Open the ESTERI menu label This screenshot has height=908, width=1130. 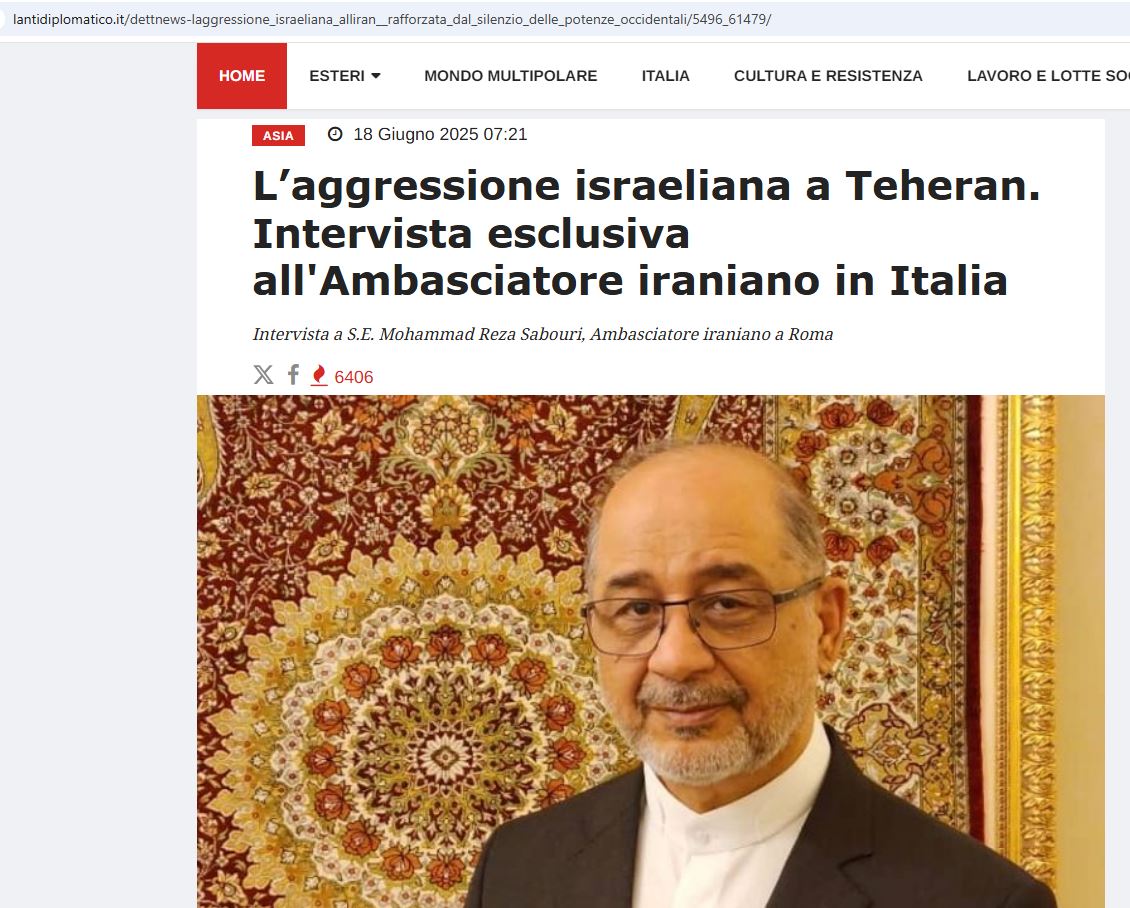[337, 76]
